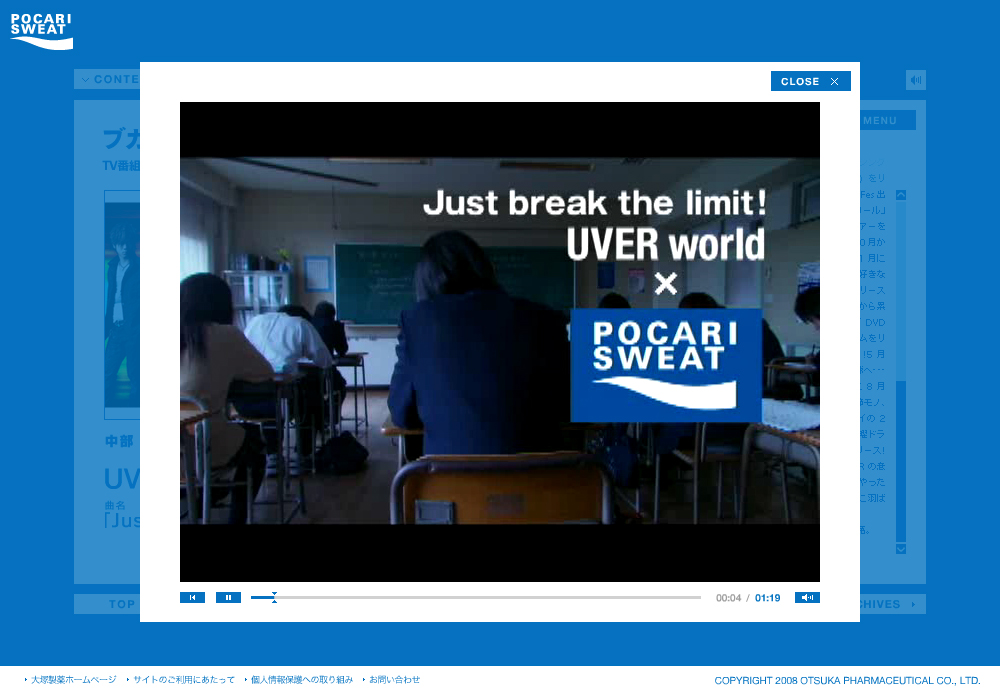Click the seek bar playhead marker
The height and width of the screenshot is (694, 1000).
point(274,598)
